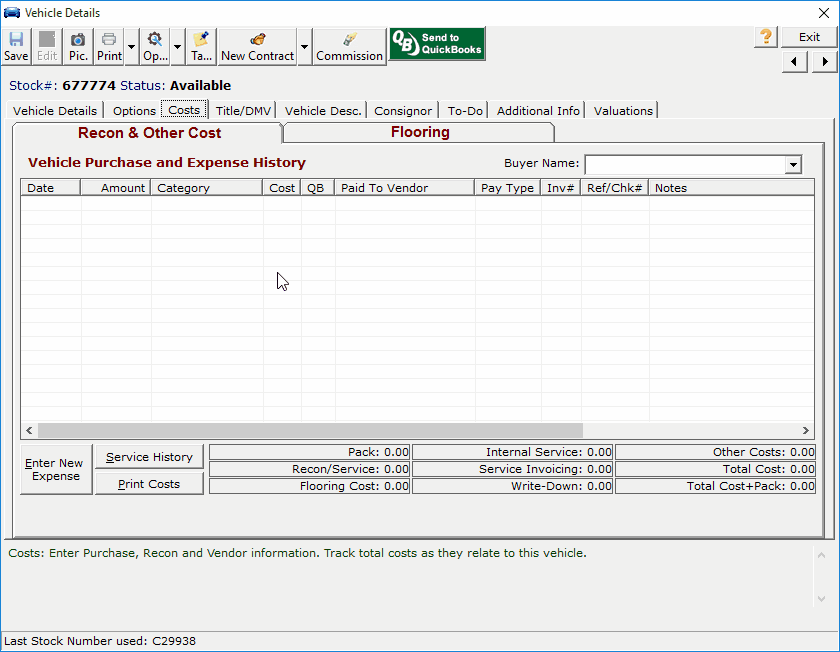Screen dimensions: 840x652
Task: Click Send to QuickBooks button
Action: 437,45
